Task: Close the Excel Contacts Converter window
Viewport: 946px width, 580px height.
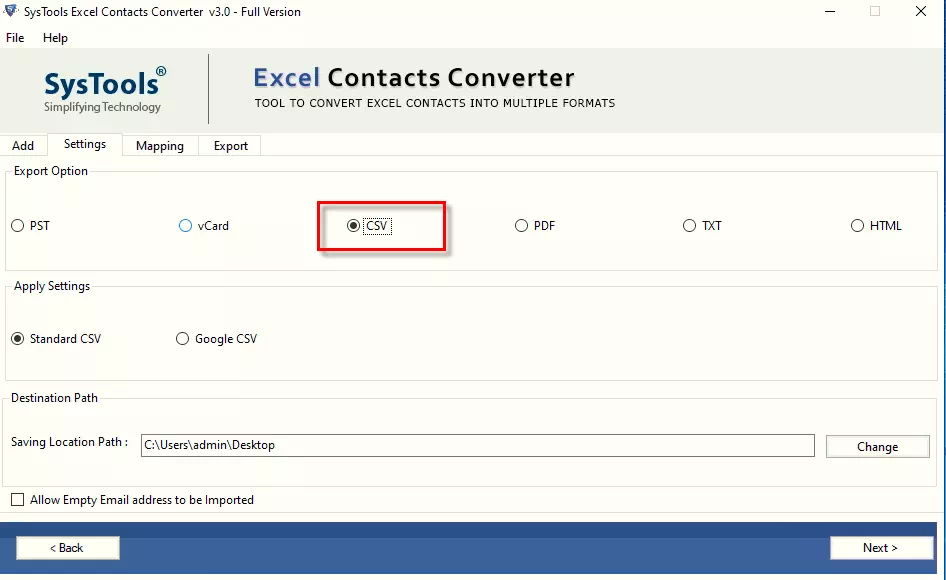Action: coord(921,11)
